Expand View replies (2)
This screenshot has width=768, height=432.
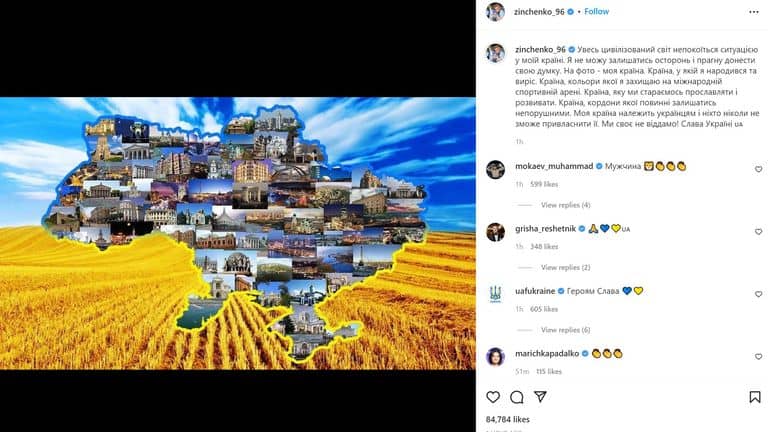pyautogui.click(x=565, y=267)
